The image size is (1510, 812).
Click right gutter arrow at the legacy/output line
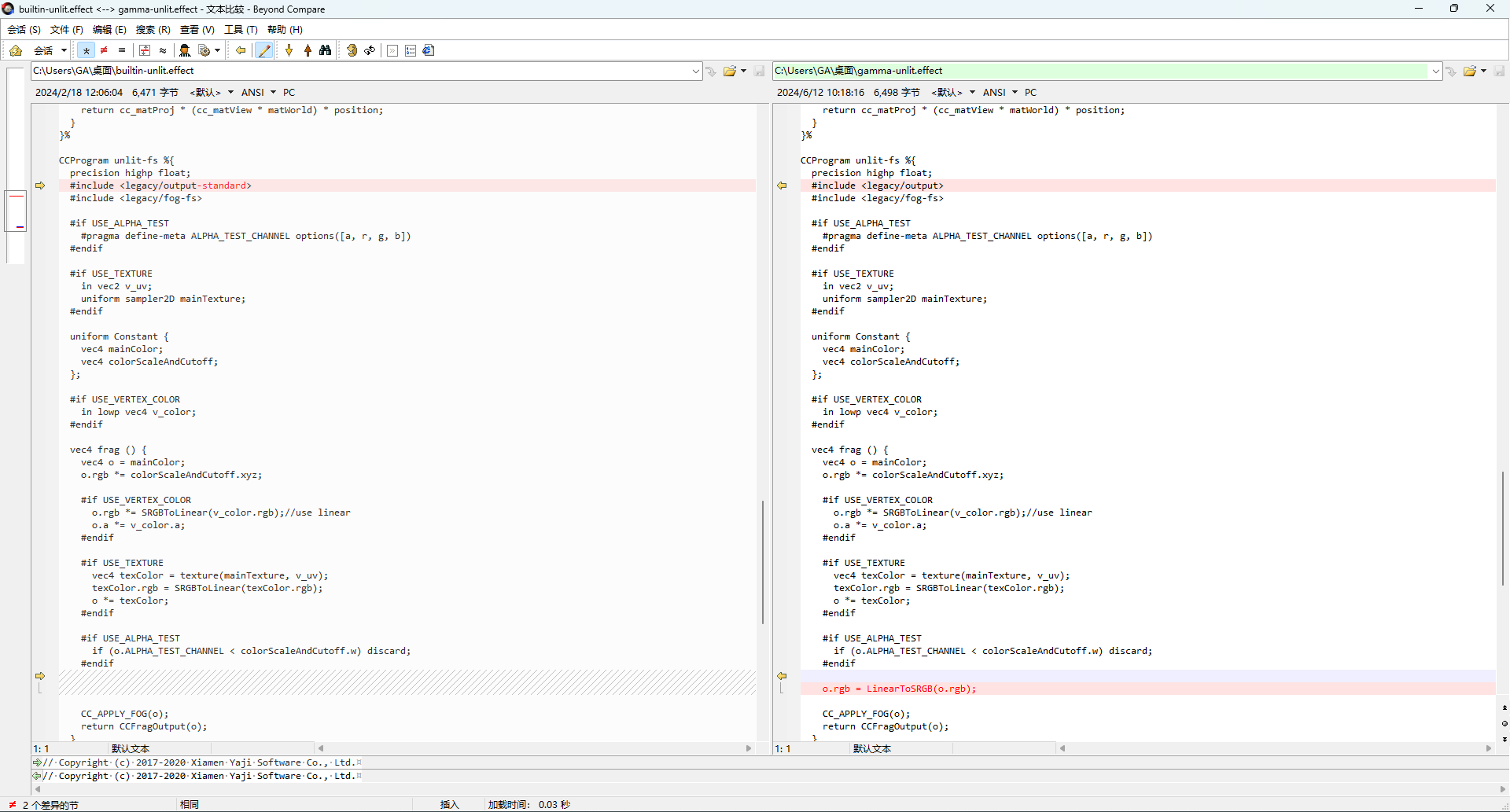[x=782, y=186]
